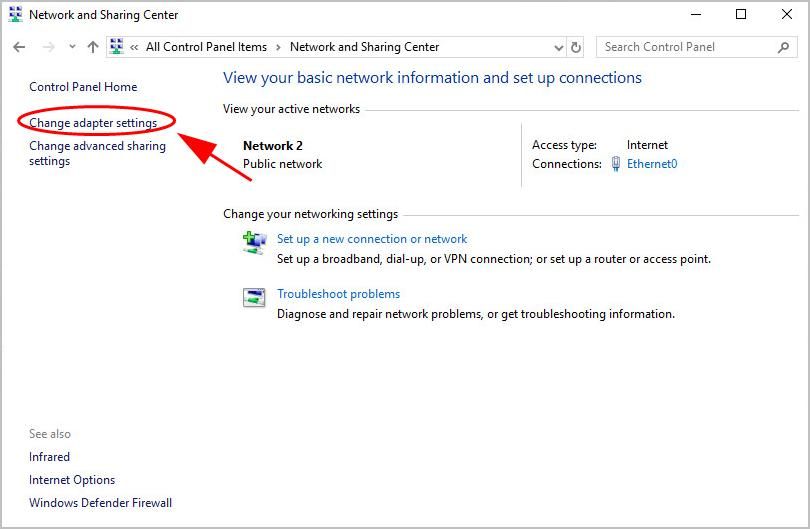This screenshot has width=810, height=529.
Task: Select Network and Sharing Center breadcrumb
Action: (x=364, y=47)
